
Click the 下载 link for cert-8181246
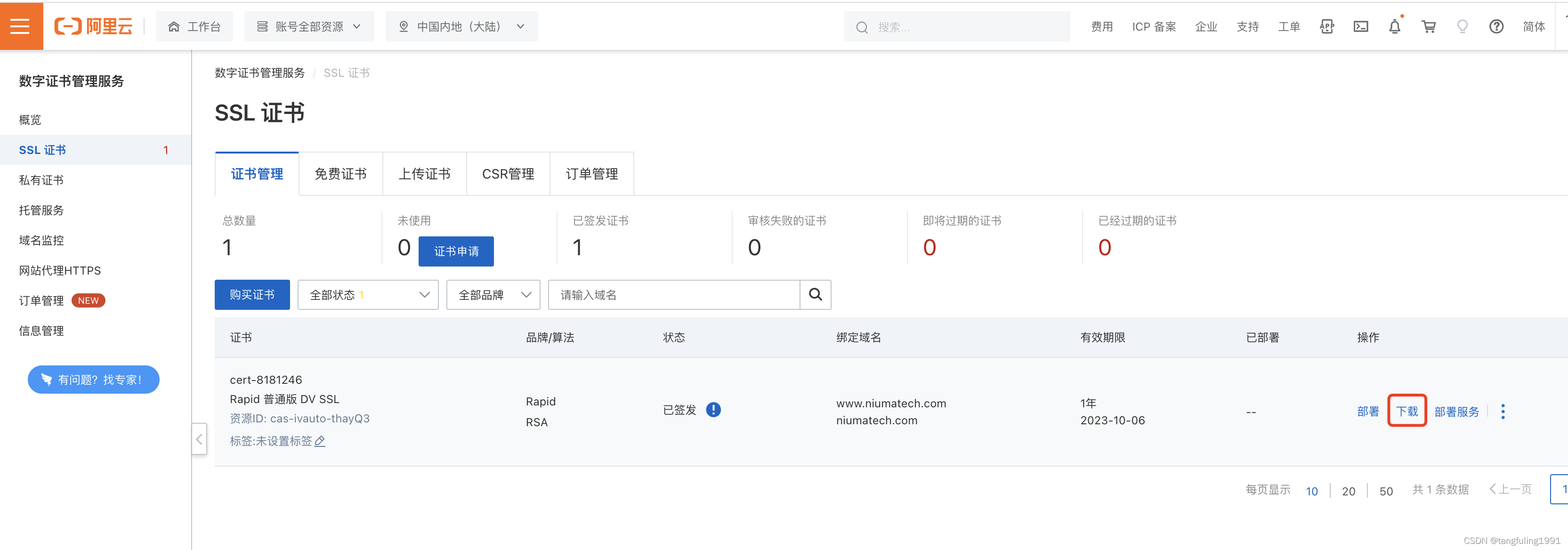pyautogui.click(x=1406, y=412)
